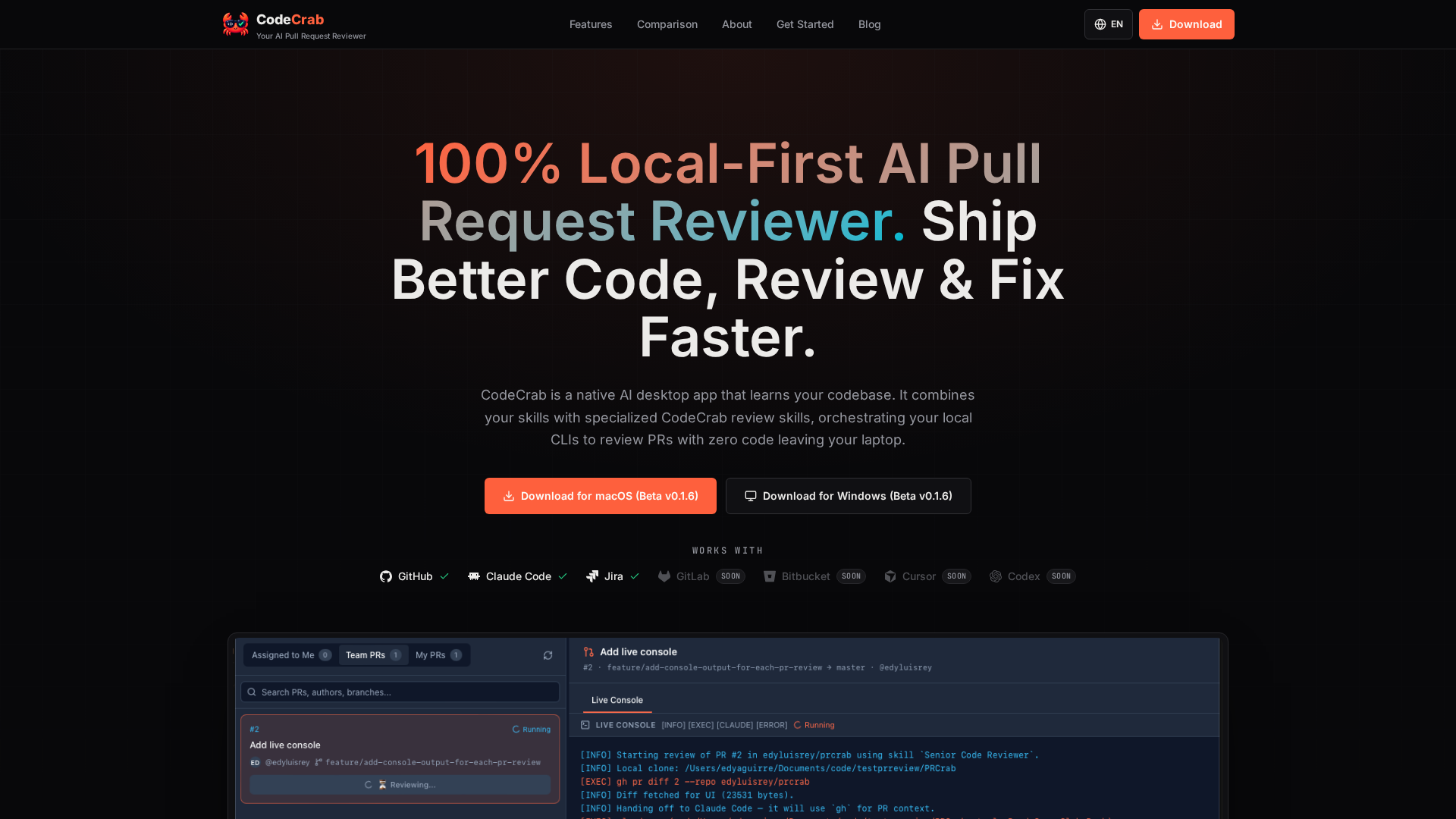Click the green checkmark beside Jira

tap(635, 576)
